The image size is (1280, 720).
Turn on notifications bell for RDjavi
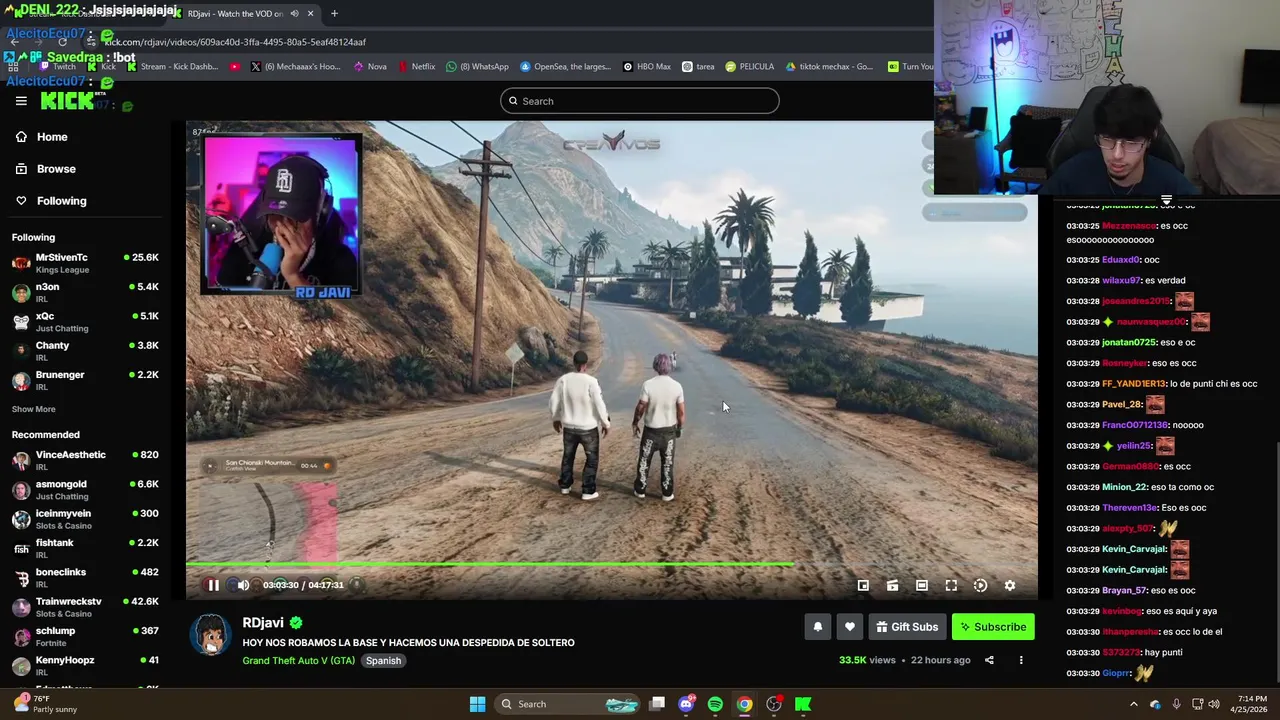pyautogui.click(x=818, y=627)
